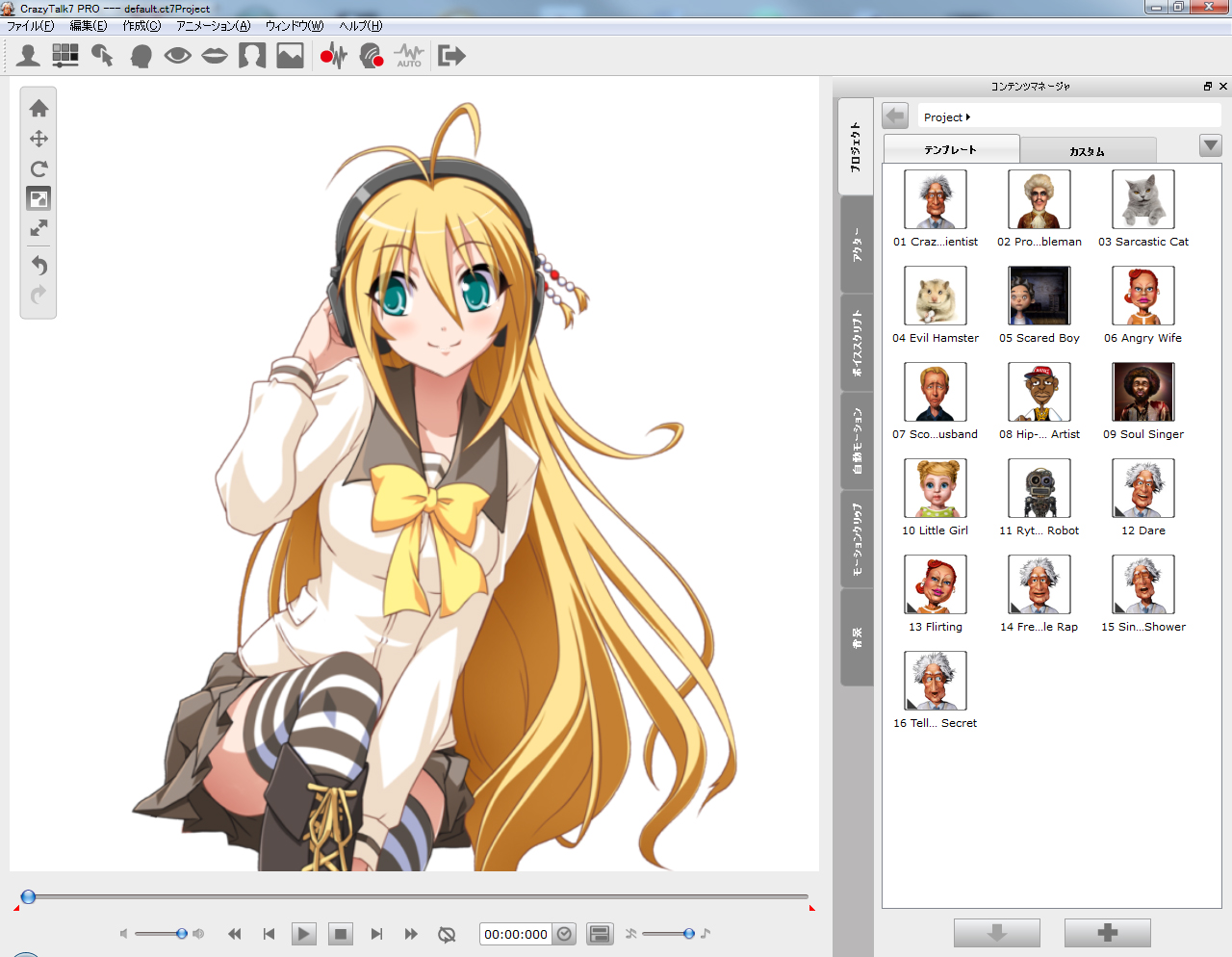This screenshot has height=957, width=1232.
Task: Open the face profile head tool
Action: (141, 56)
